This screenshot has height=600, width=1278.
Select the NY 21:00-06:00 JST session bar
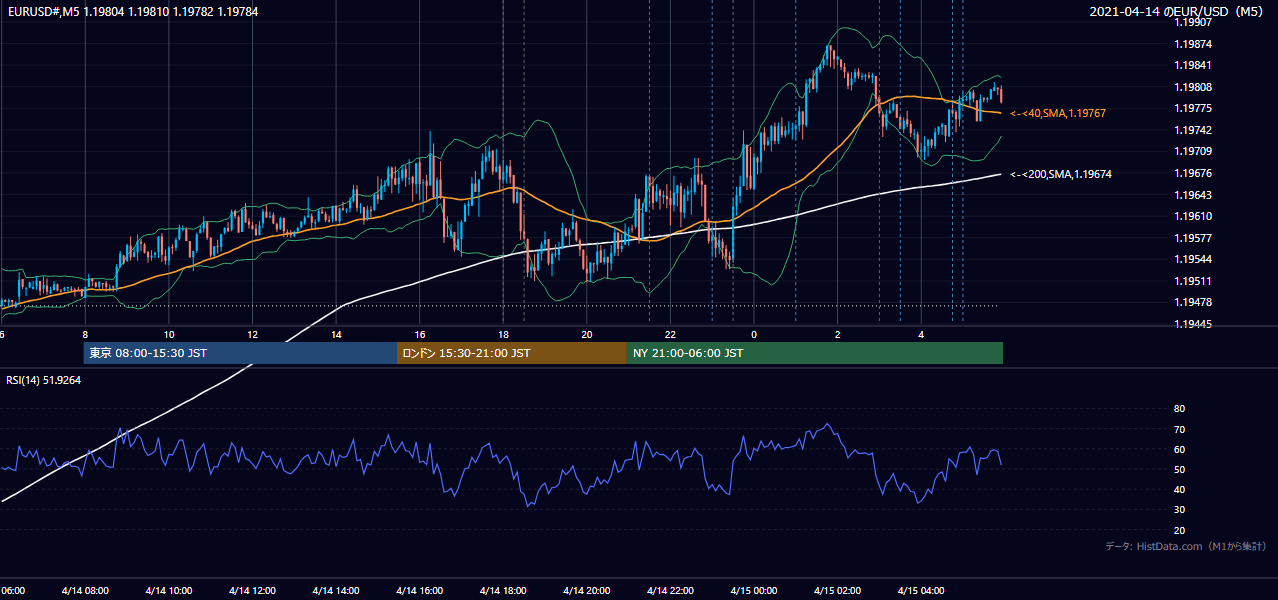click(814, 353)
